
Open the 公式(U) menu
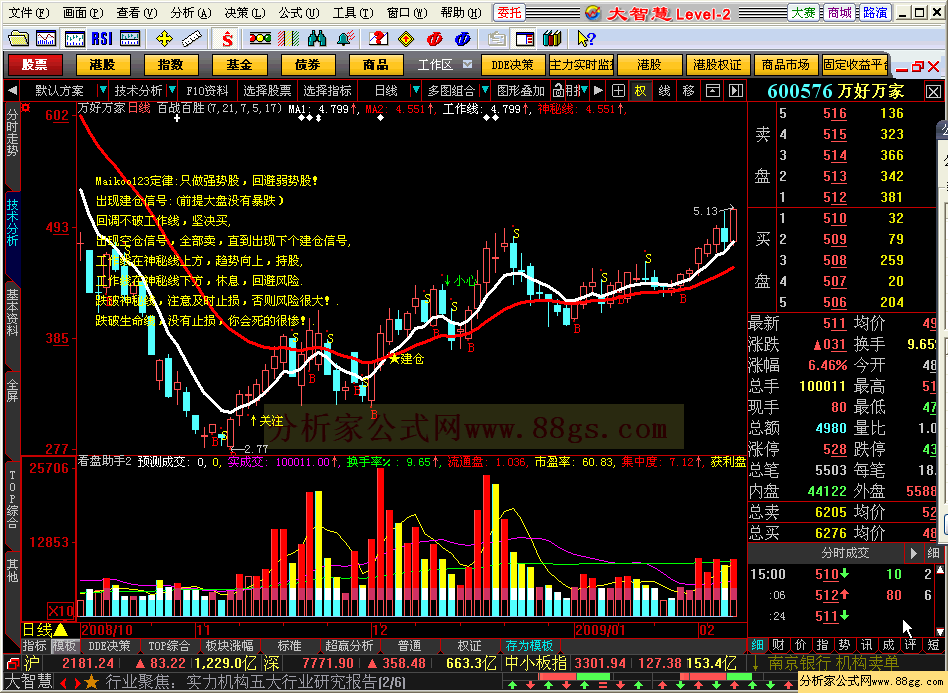pos(299,13)
